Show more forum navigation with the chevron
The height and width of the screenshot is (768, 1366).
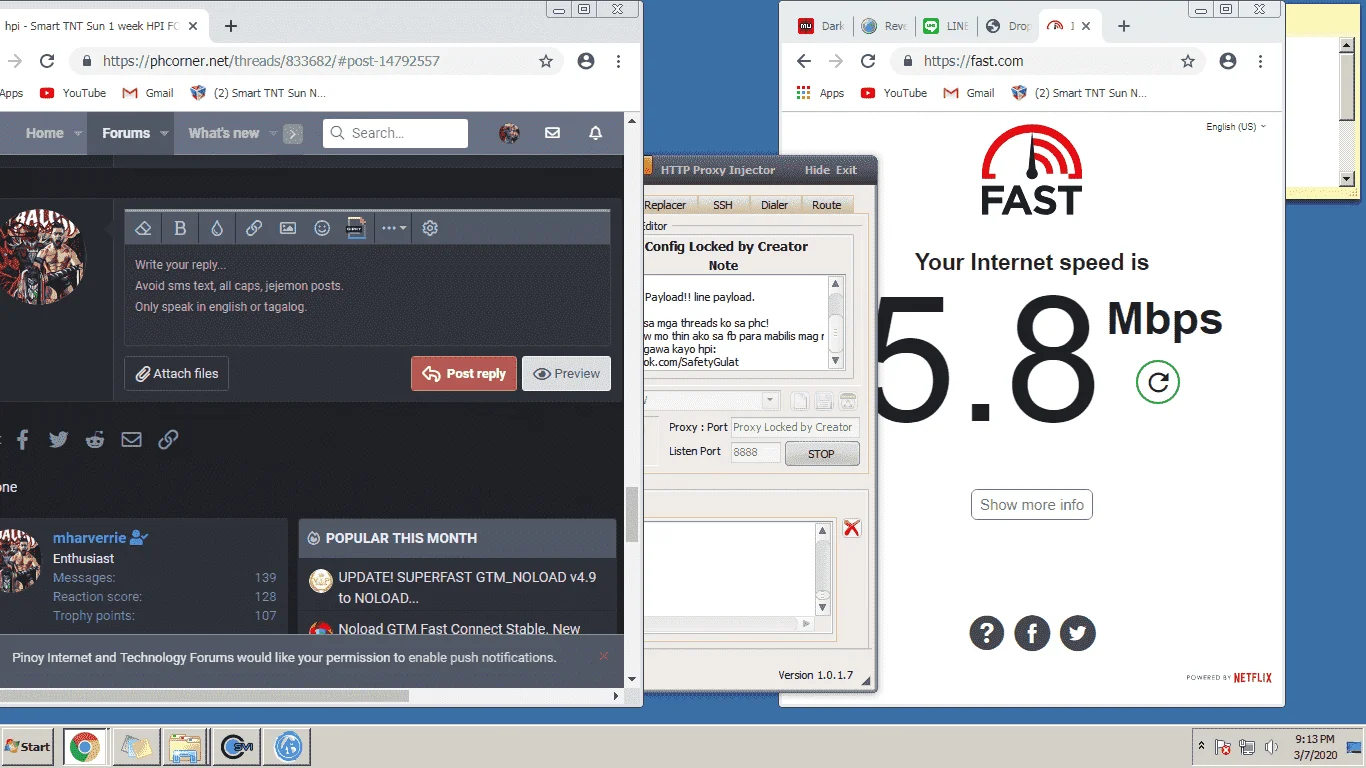tap(293, 134)
